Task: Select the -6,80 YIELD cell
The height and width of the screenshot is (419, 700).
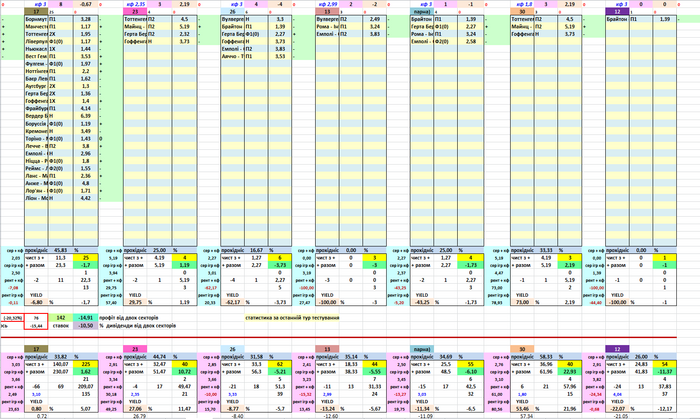Action: point(36,302)
